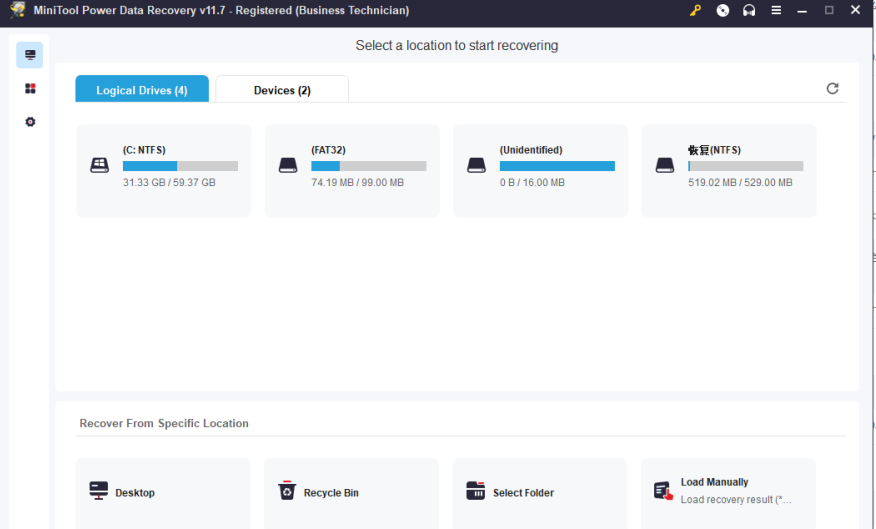Open the headset support icon
Viewport: 876px width, 529px height.
pyautogui.click(x=749, y=10)
